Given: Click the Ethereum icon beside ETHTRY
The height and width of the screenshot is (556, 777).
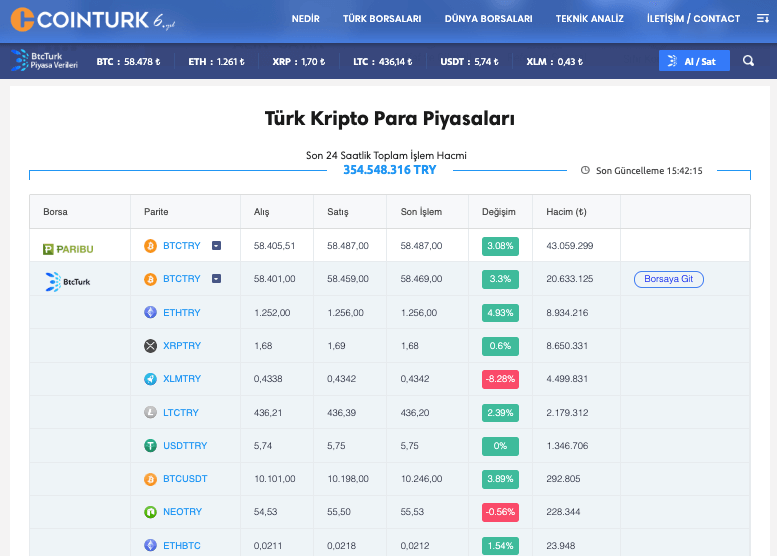Looking at the screenshot, I should coord(151,313).
